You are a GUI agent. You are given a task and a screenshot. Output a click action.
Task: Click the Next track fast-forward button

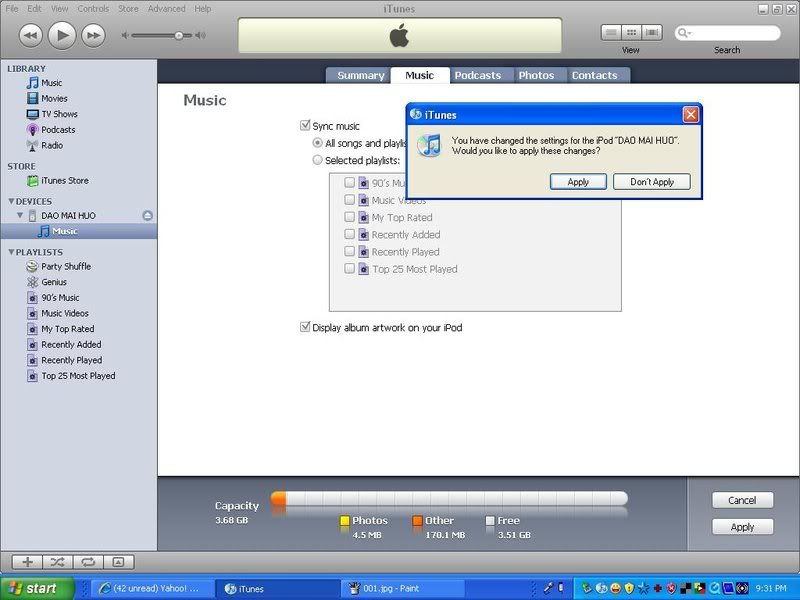point(93,36)
